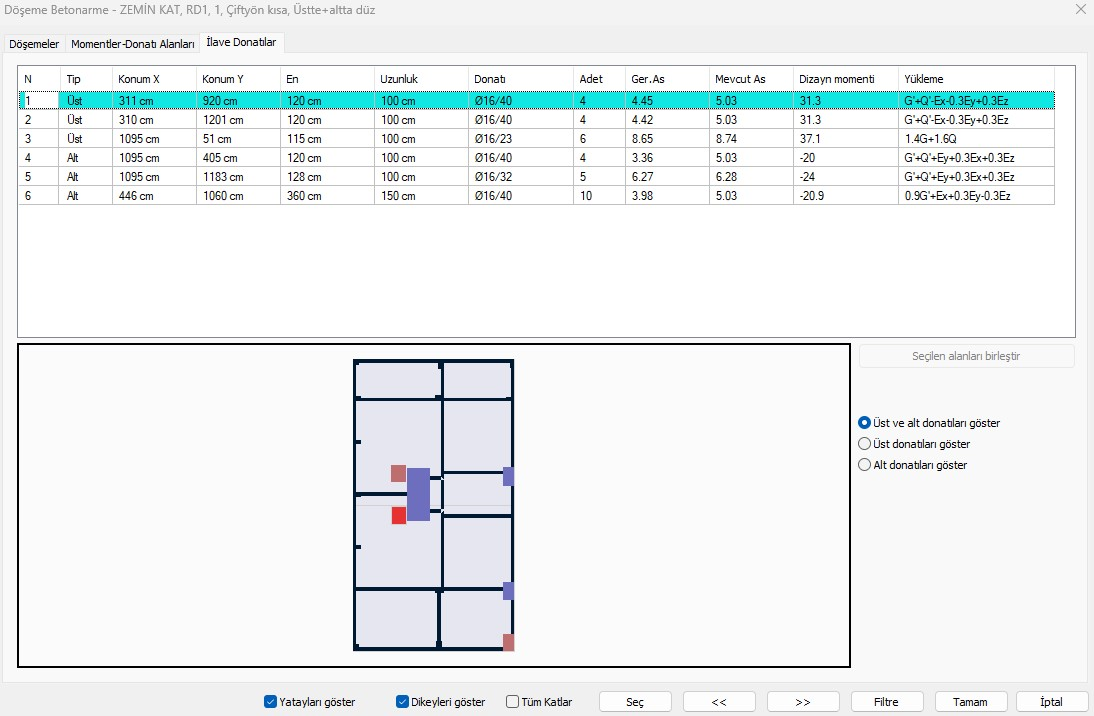
Task: Select row 6 with 360 cm width
Action: pos(302,196)
